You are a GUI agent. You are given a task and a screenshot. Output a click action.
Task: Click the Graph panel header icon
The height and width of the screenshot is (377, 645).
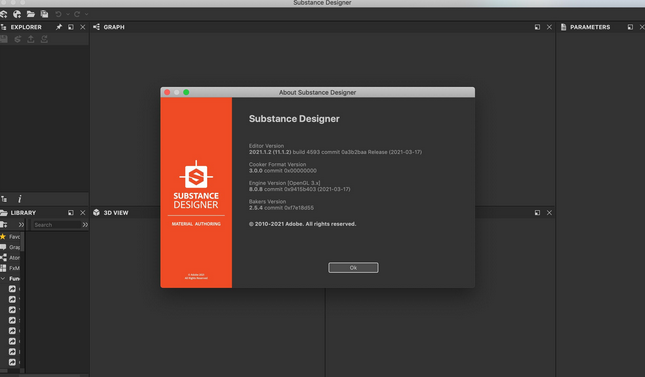pyautogui.click(x=96, y=27)
